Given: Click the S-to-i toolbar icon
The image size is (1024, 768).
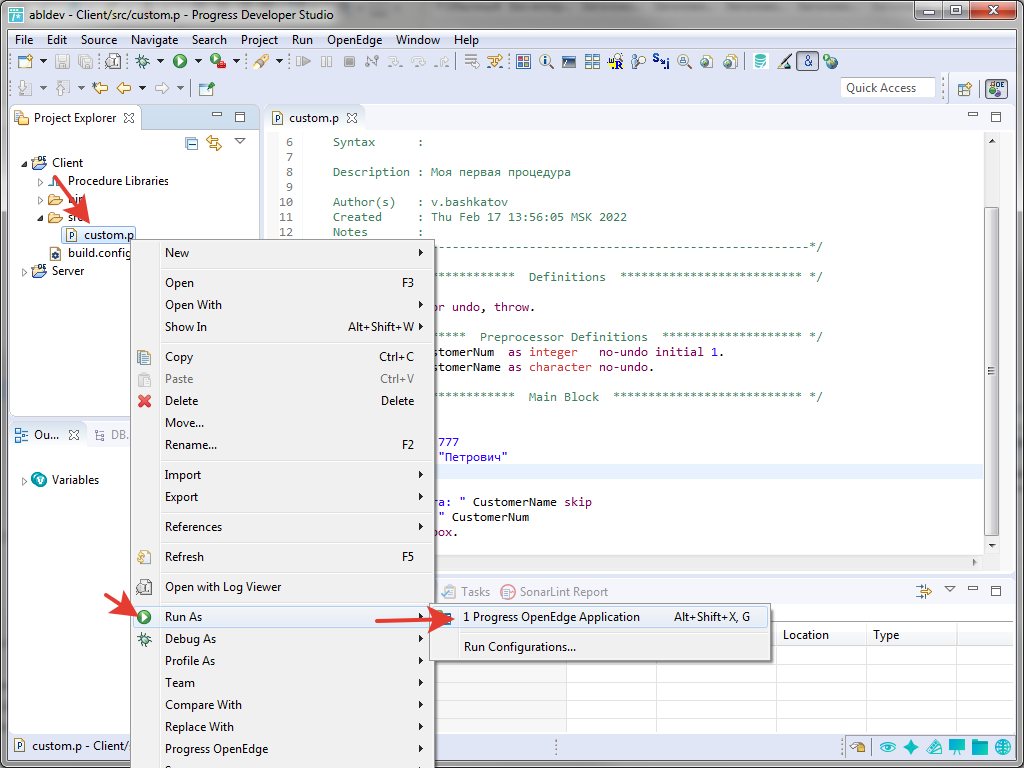Looking at the screenshot, I should pos(661,62).
